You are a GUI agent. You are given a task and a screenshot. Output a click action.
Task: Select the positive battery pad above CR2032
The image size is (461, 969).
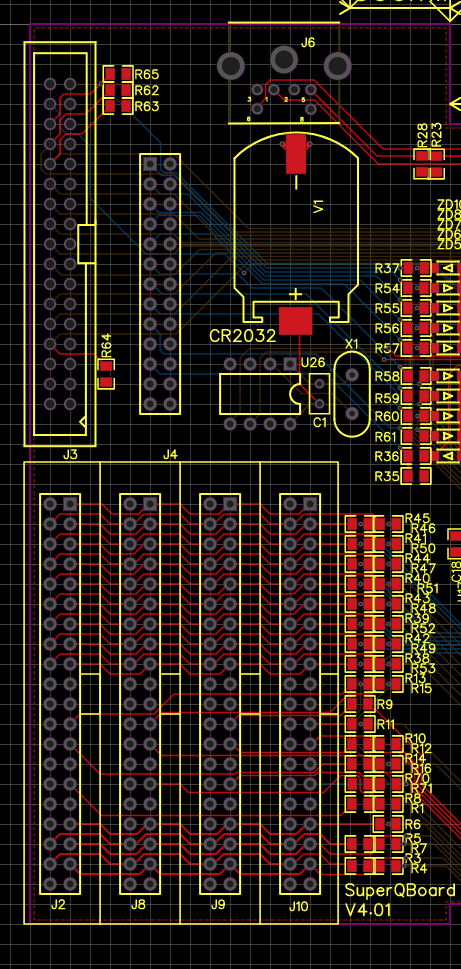point(295,321)
